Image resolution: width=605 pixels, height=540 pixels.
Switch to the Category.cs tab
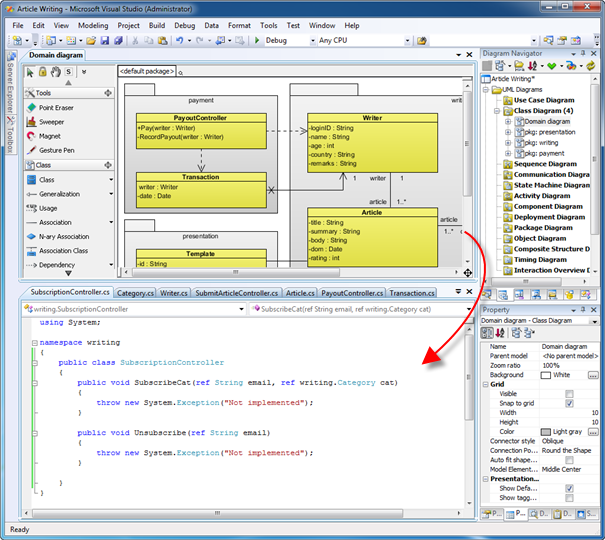point(135,294)
